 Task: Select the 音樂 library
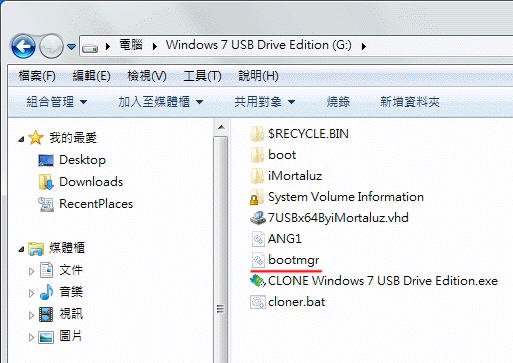click(71, 292)
